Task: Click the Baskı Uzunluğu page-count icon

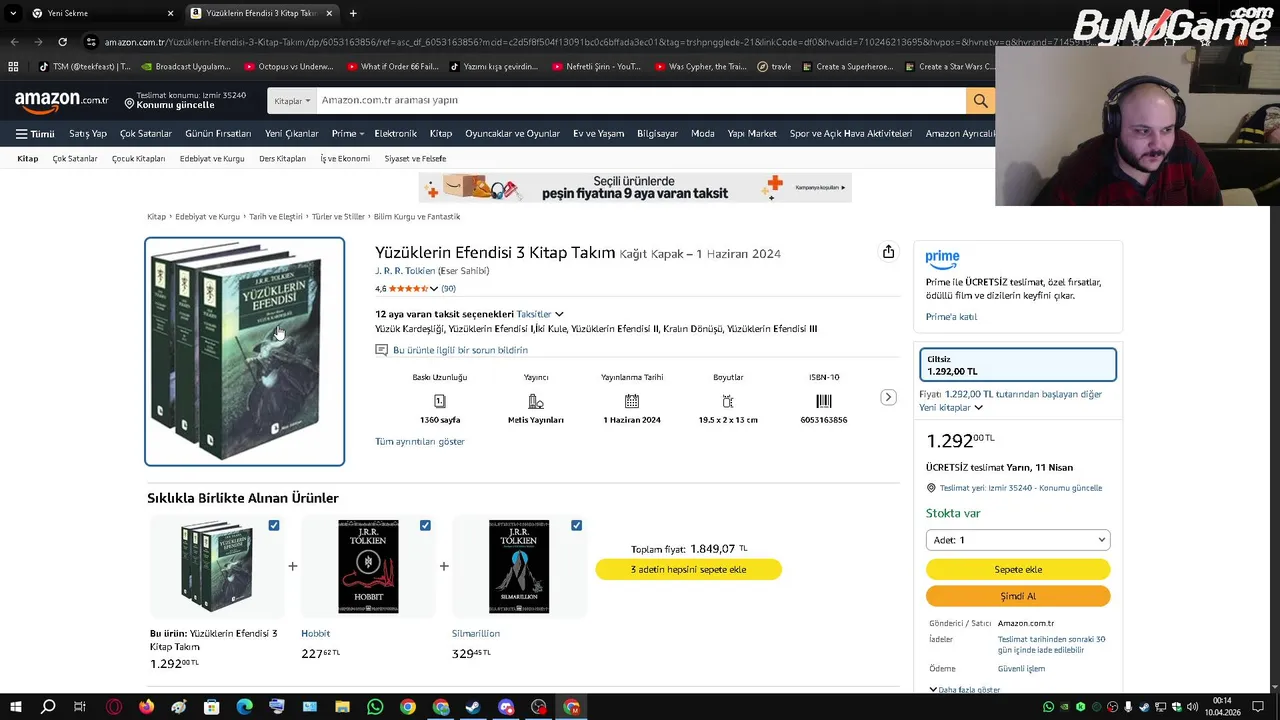Action: [439, 401]
